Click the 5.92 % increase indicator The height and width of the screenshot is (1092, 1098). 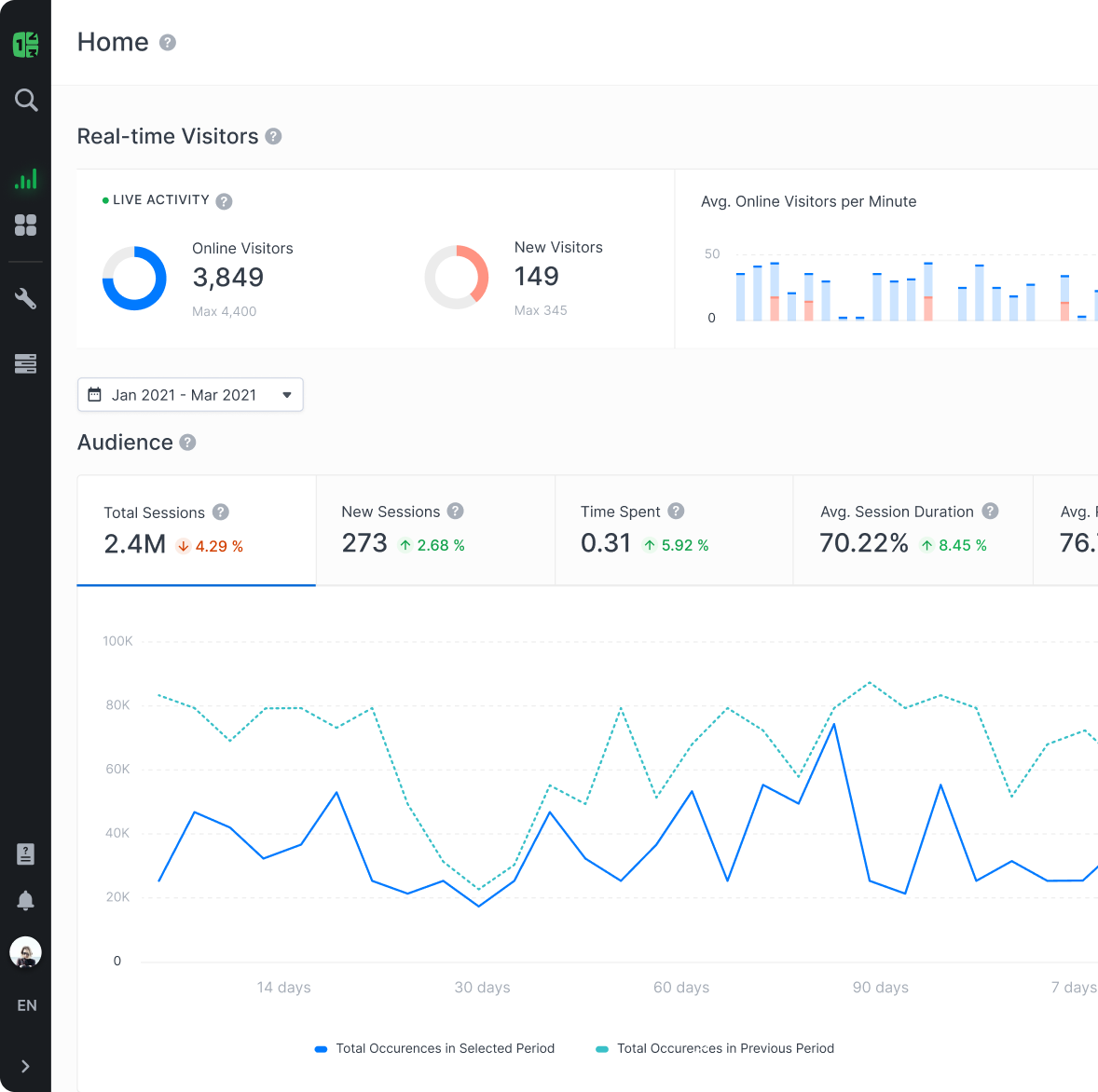(x=676, y=545)
